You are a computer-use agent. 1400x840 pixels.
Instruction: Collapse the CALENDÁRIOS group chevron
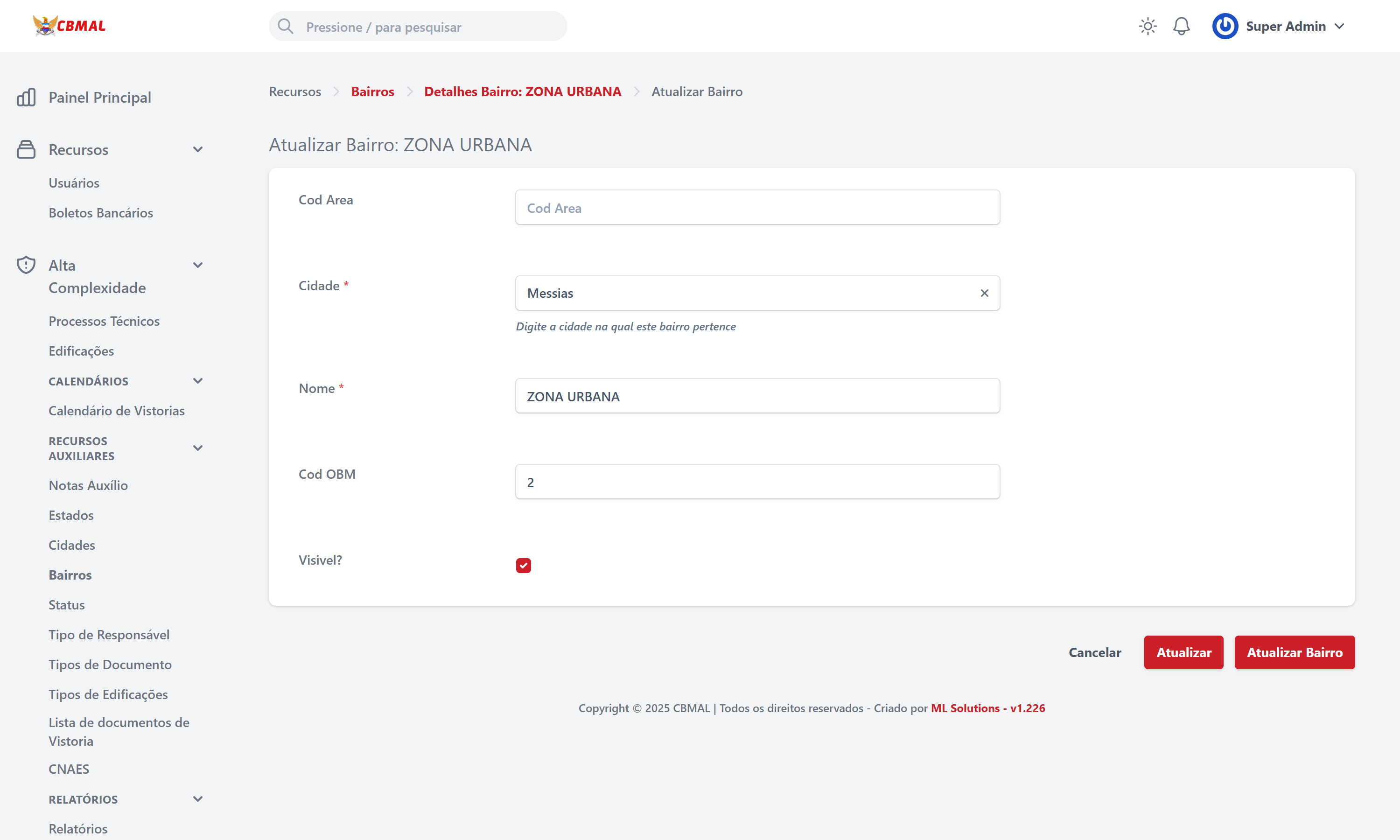(197, 381)
